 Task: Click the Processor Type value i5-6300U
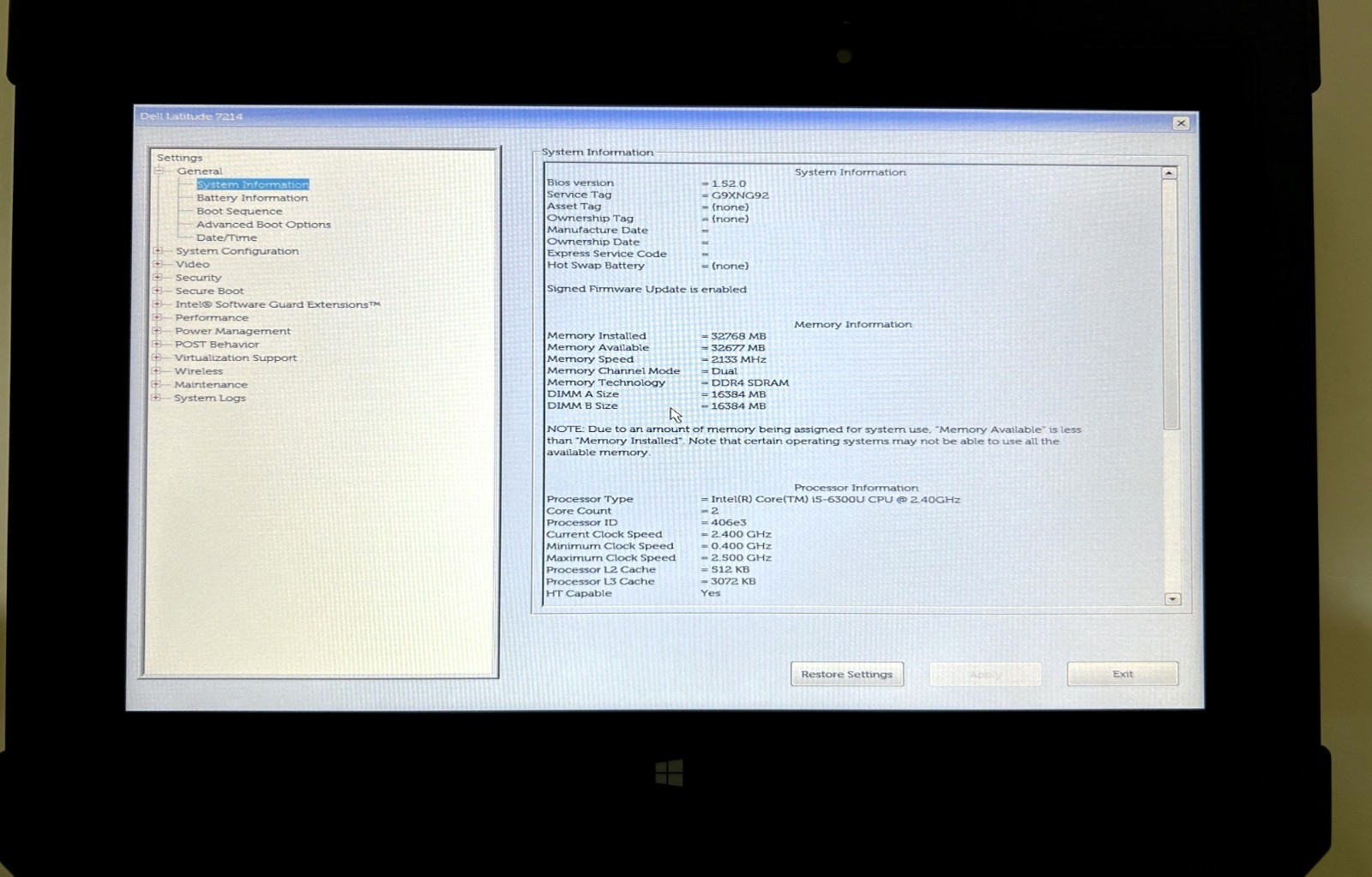[835, 499]
